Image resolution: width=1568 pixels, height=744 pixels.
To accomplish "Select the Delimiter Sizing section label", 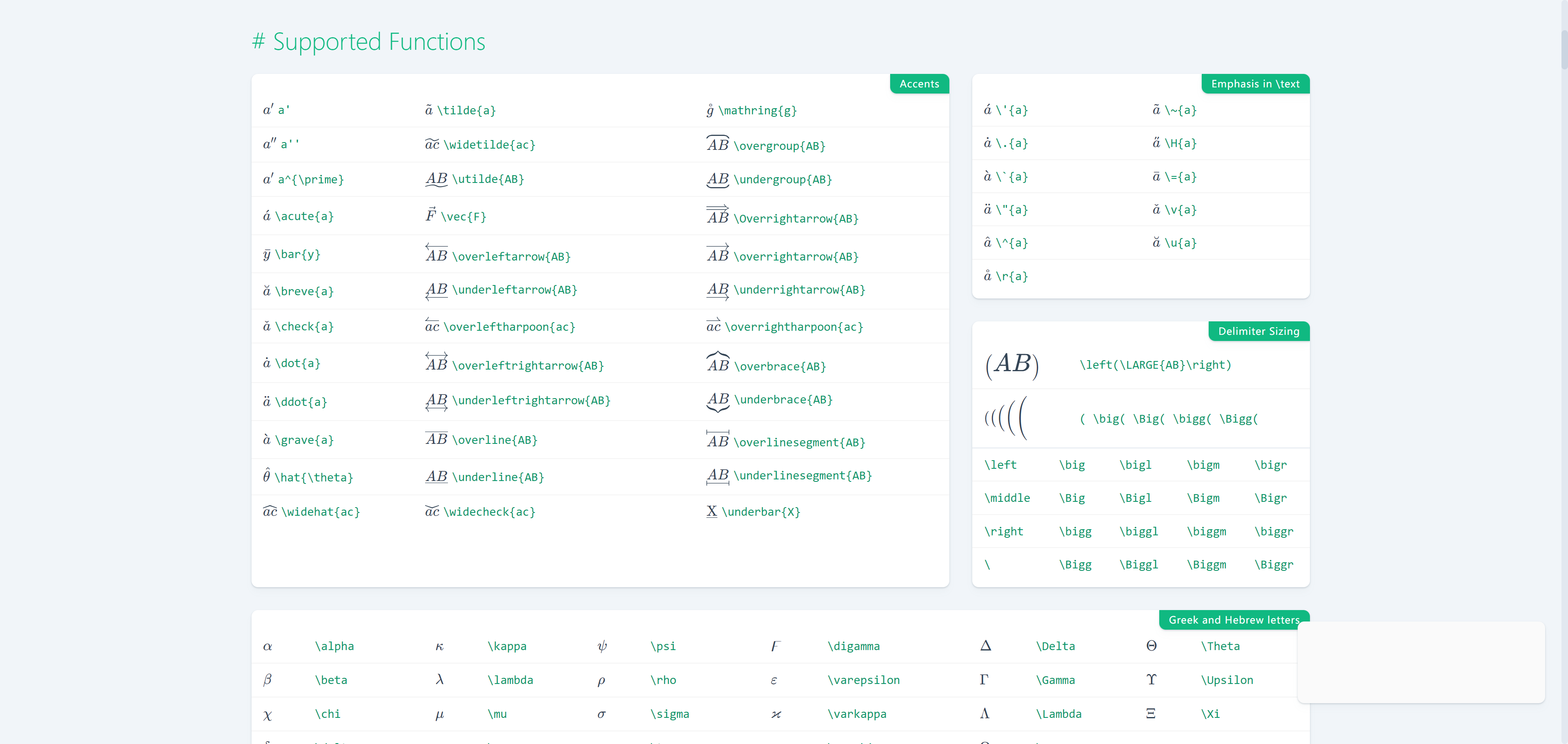I will pyautogui.click(x=1259, y=331).
